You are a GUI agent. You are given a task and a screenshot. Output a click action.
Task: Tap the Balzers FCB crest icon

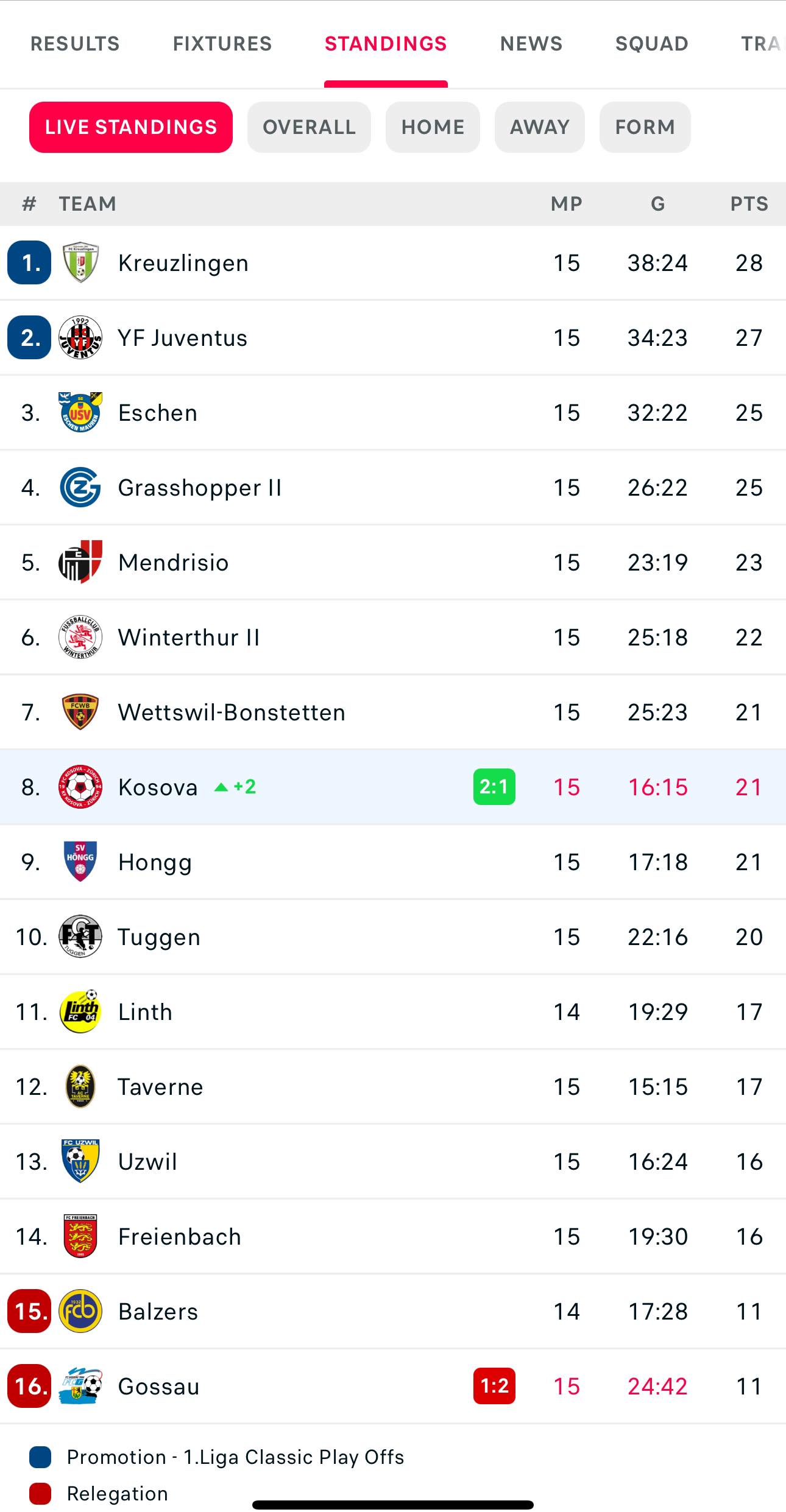(x=80, y=1311)
